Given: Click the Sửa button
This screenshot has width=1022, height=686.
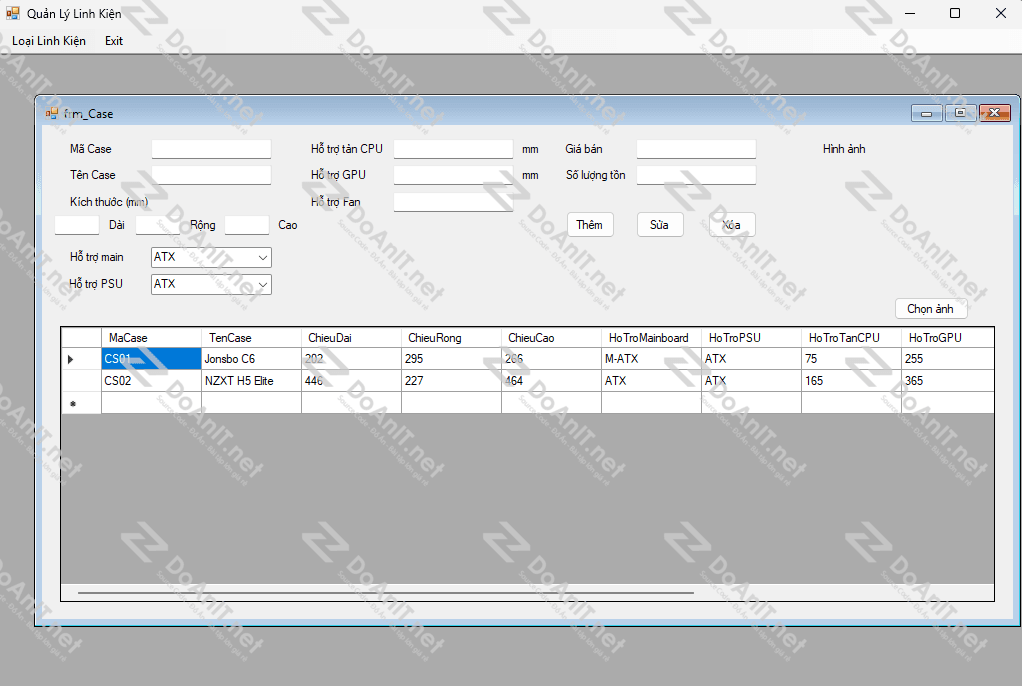Looking at the screenshot, I should [660, 225].
